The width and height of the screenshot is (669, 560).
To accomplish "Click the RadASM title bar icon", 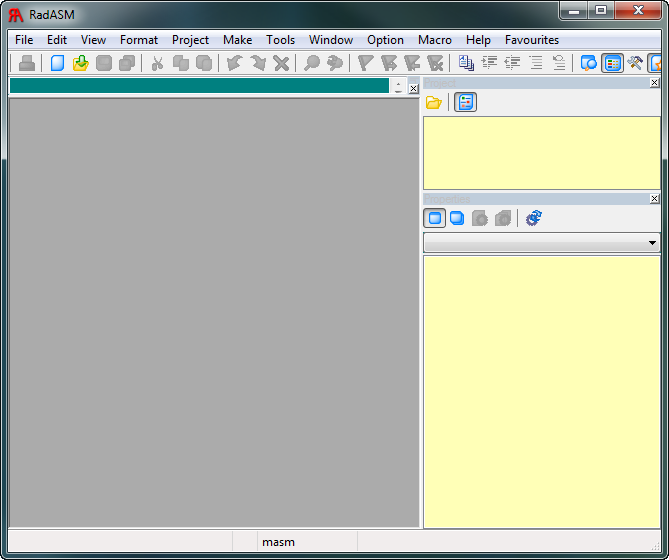I will click(x=16, y=15).
